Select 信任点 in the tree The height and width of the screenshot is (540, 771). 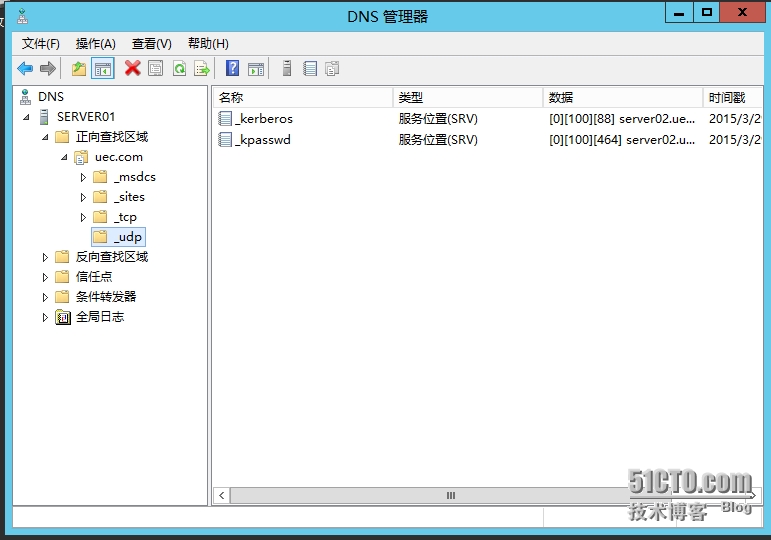(93, 277)
